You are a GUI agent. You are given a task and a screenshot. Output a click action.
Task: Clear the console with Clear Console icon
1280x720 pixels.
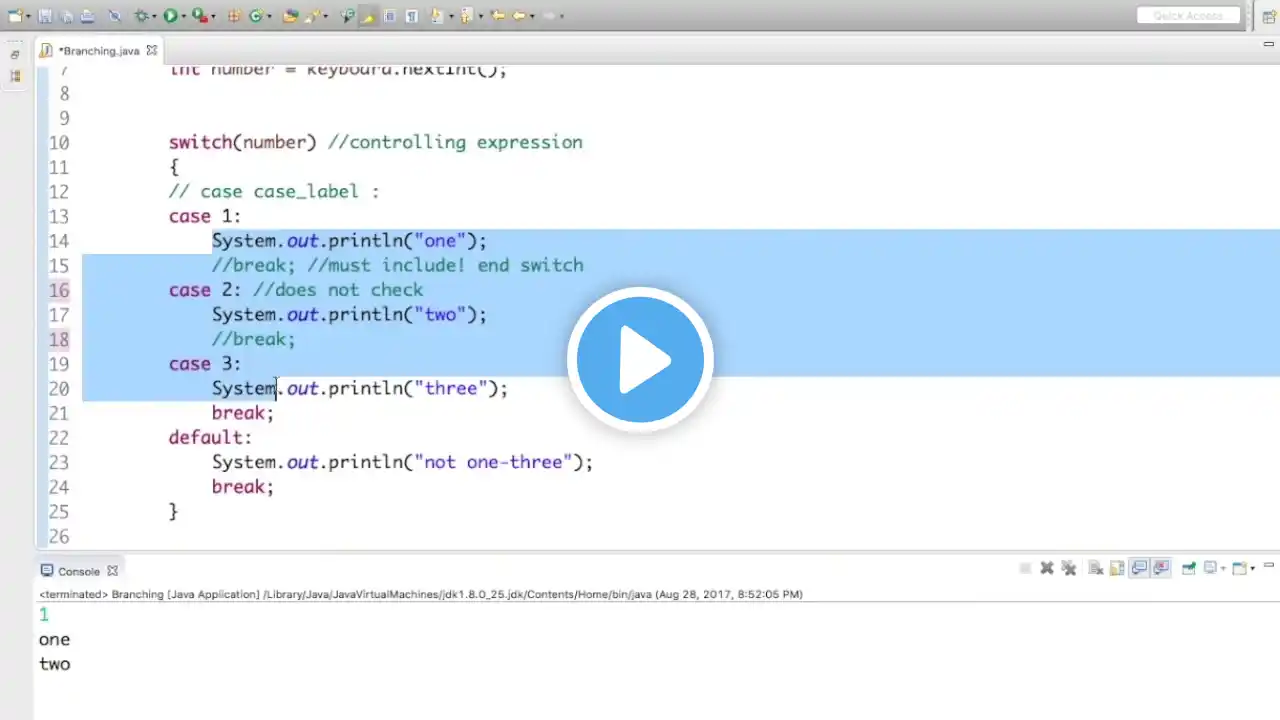[1096, 568]
